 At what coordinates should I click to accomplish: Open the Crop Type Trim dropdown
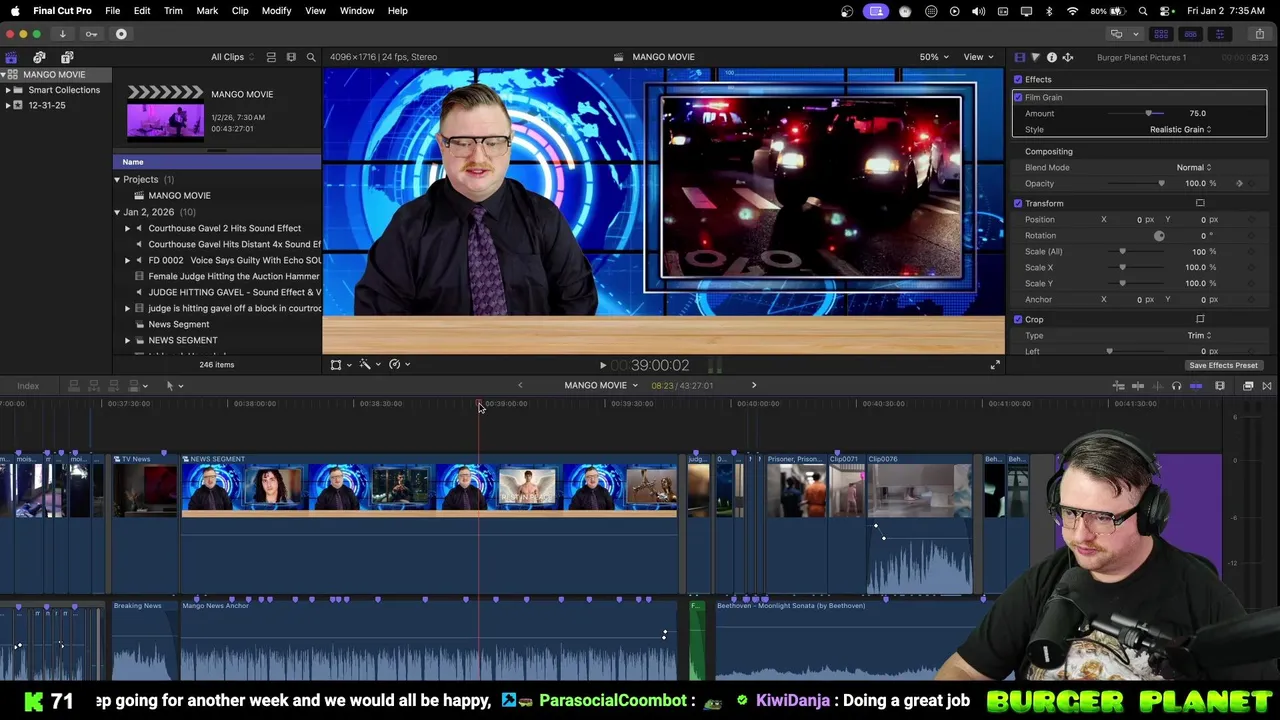pyautogui.click(x=1199, y=336)
